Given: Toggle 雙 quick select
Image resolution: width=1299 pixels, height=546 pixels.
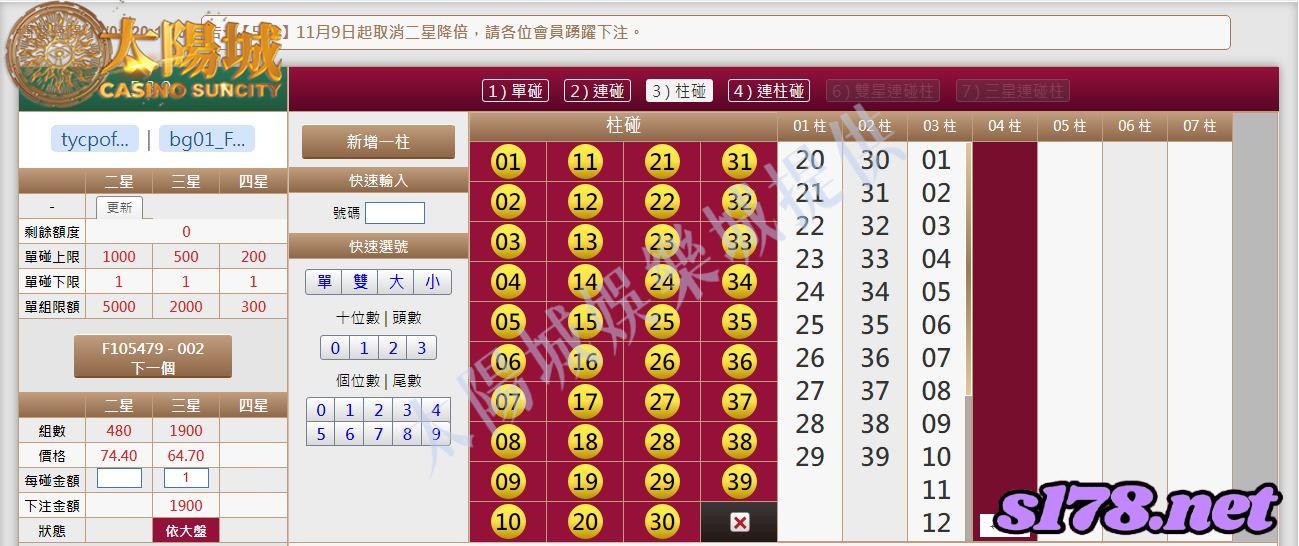Looking at the screenshot, I should coord(360,282).
